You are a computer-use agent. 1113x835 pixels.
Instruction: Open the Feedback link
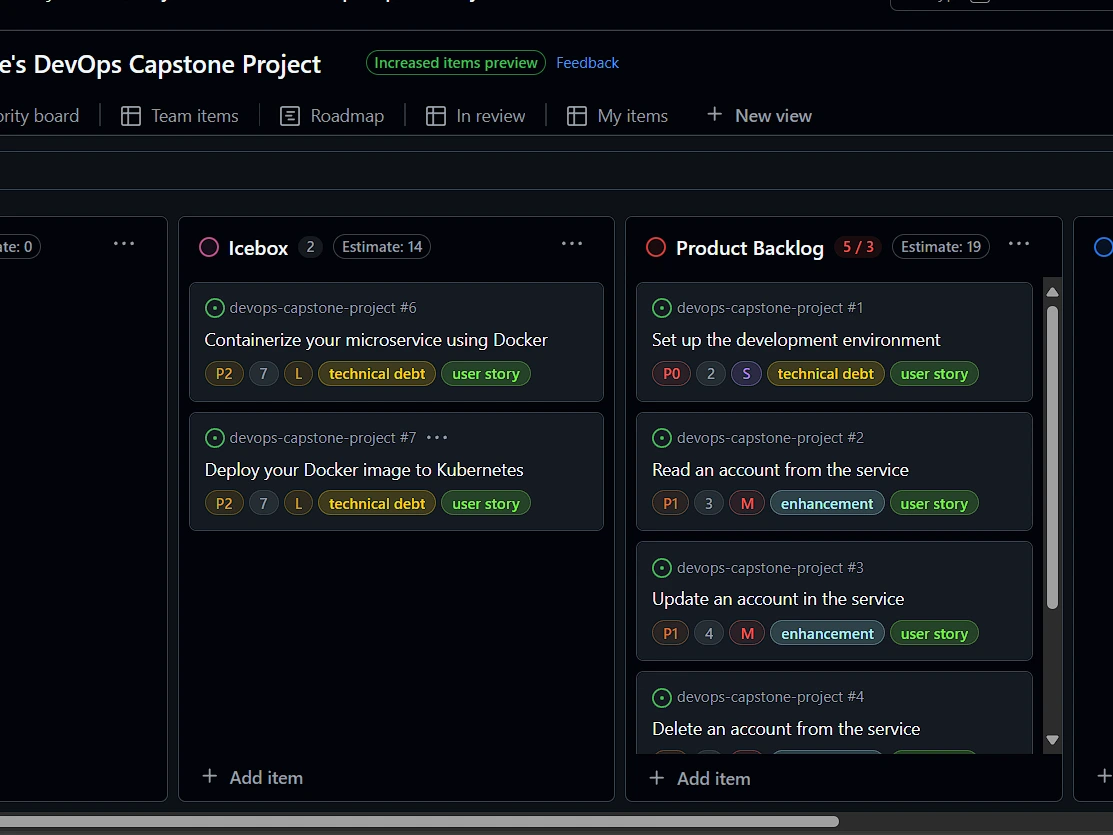coord(587,62)
